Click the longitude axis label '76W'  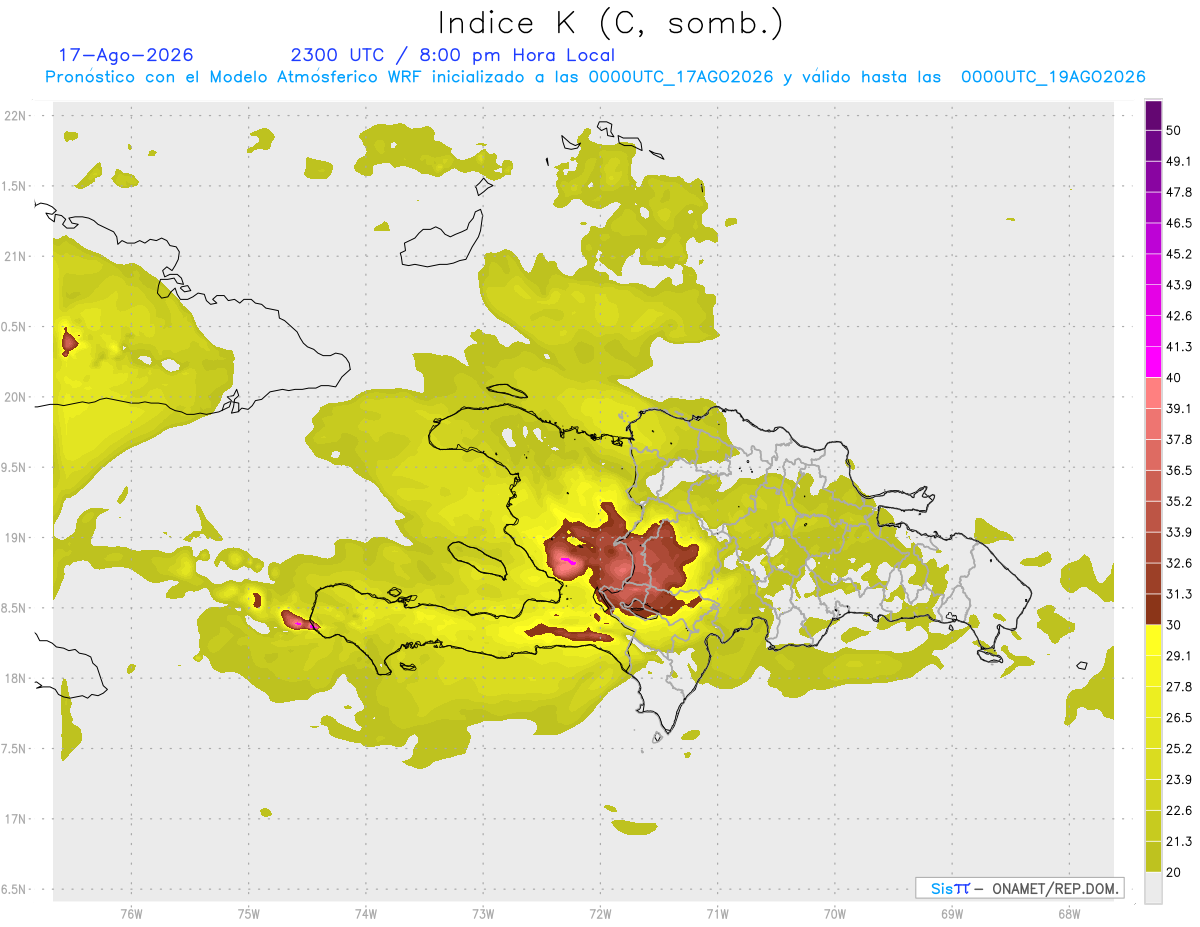tap(131, 914)
